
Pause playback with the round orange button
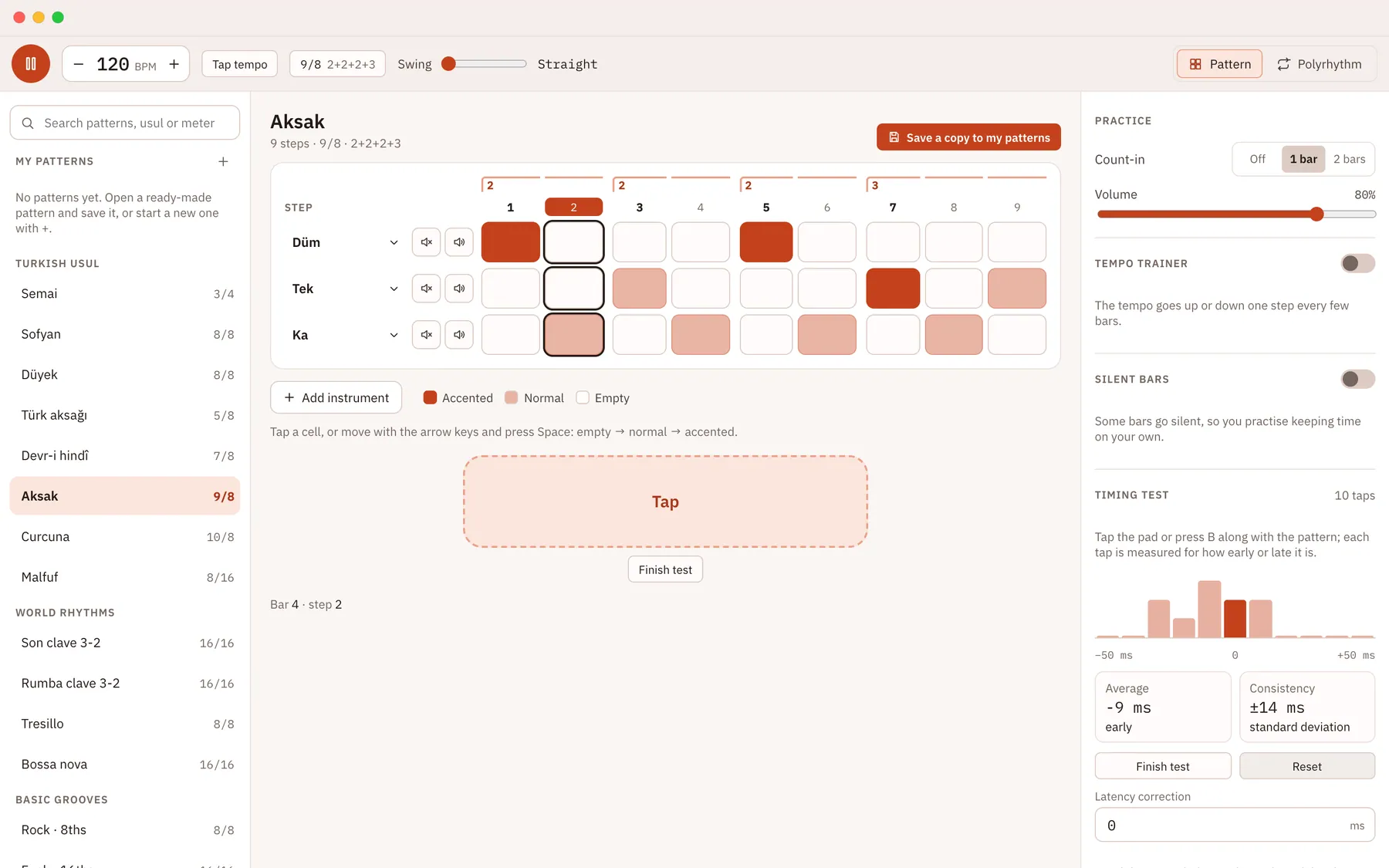click(31, 64)
